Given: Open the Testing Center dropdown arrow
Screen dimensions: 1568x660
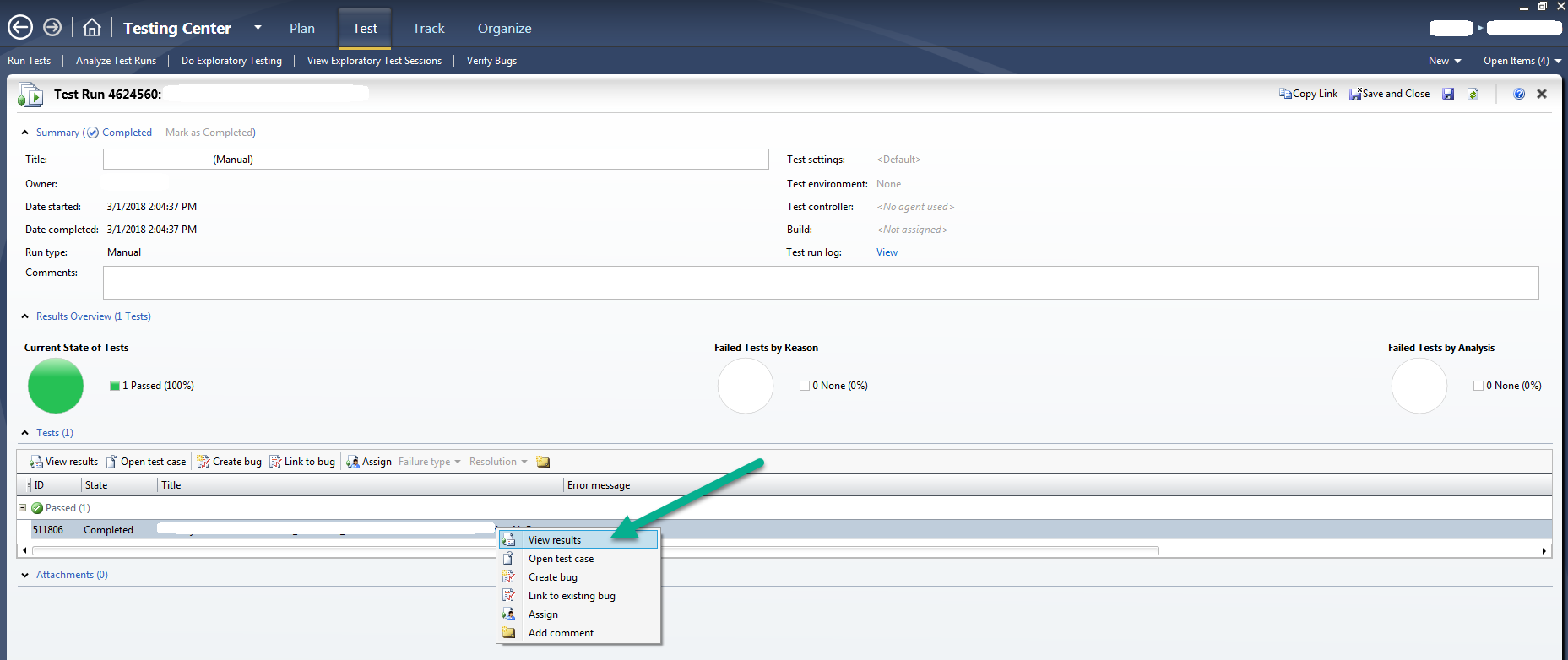Looking at the screenshot, I should (x=258, y=28).
